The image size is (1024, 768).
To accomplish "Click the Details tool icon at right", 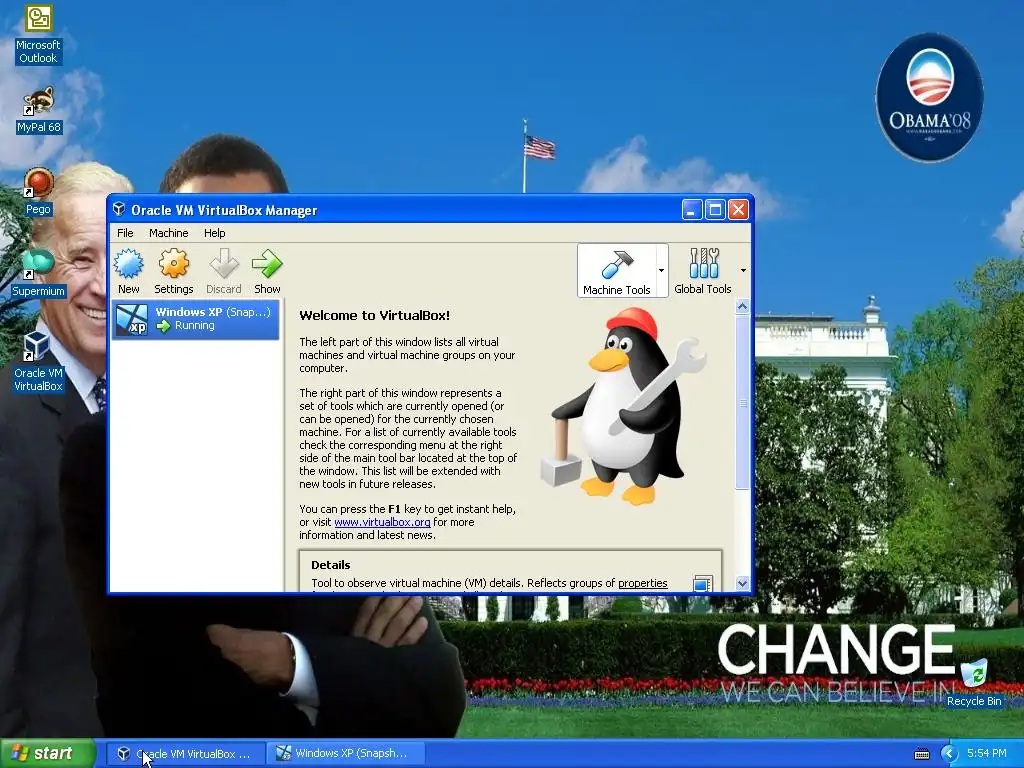I will [x=703, y=583].
